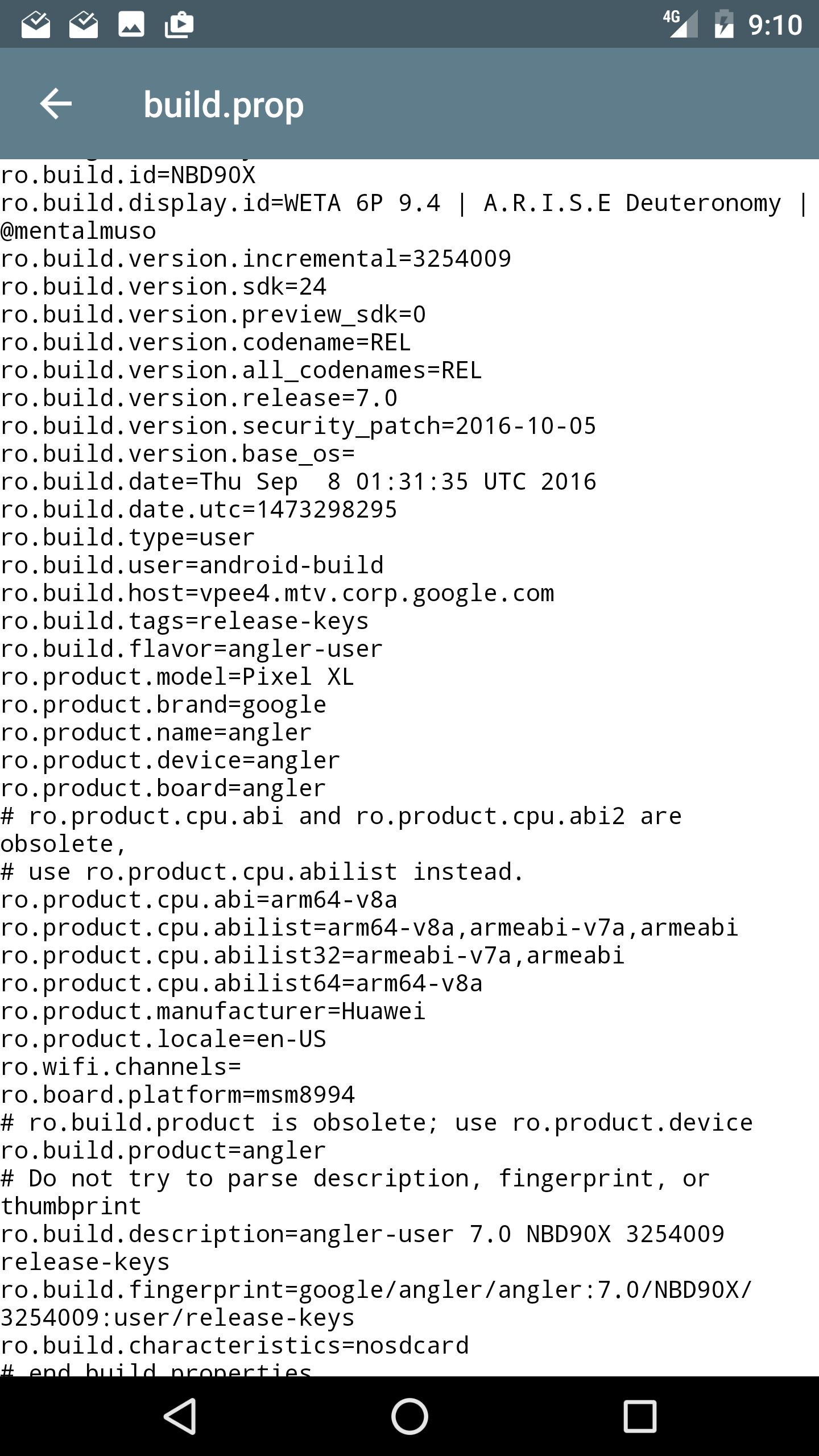819x1456 pixels.
Task: Open the first mail notification icon
Action: (x=36, y=24)
